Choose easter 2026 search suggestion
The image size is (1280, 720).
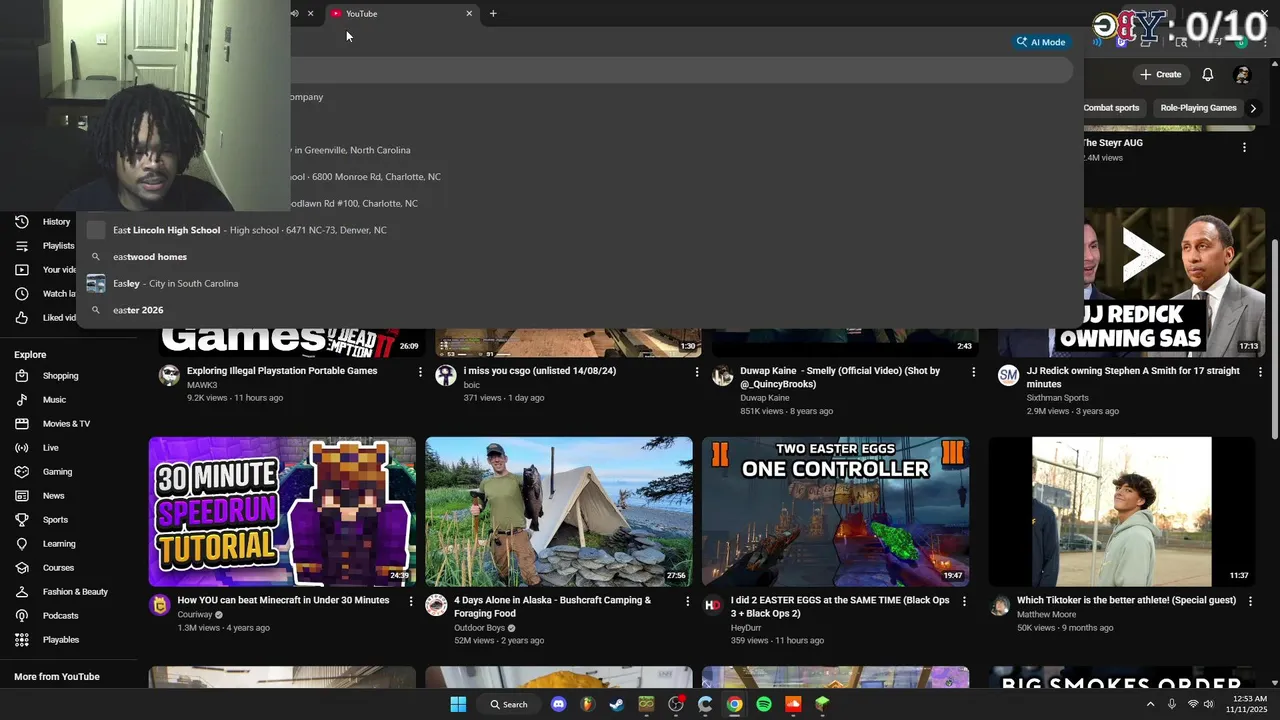(580, 310)
